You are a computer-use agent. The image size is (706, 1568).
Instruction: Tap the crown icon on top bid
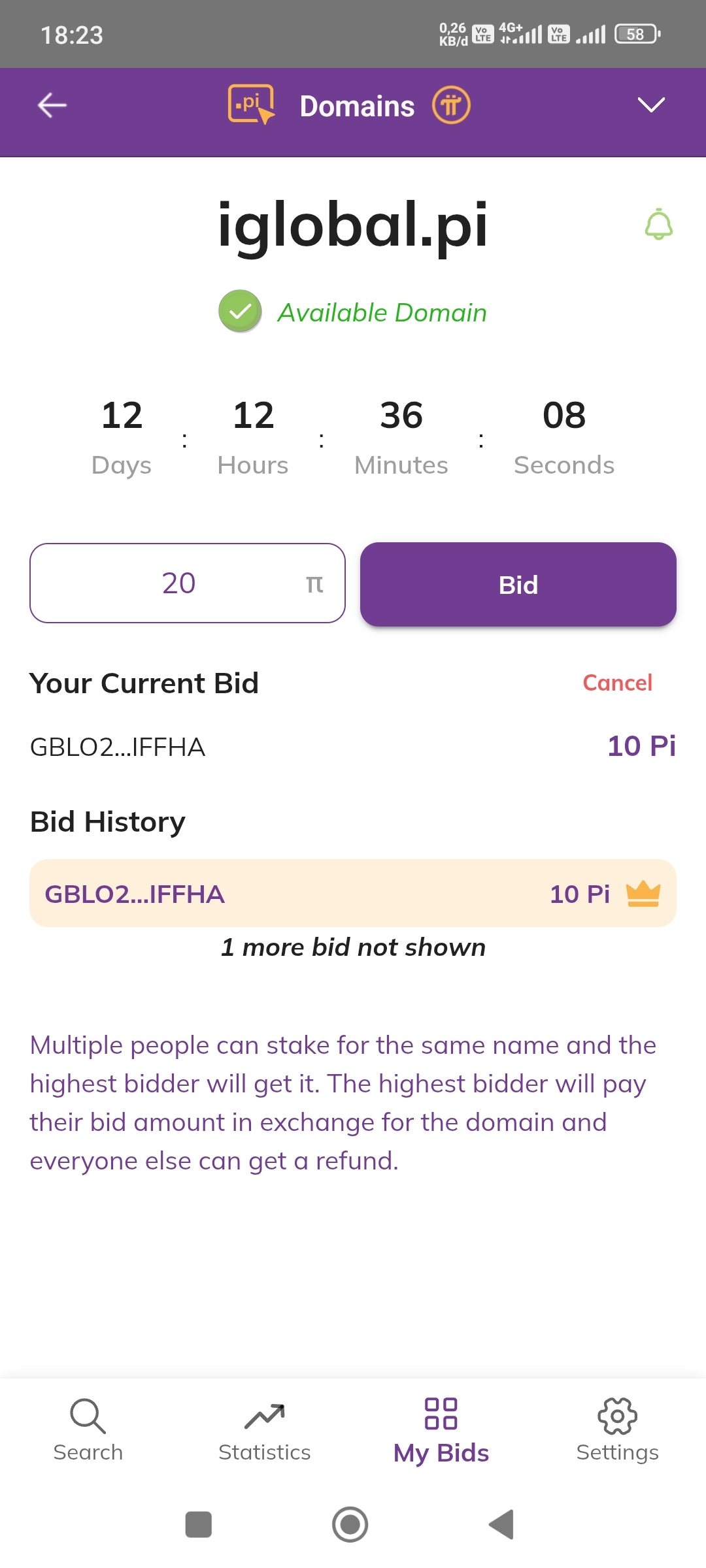tap(643, 893)
